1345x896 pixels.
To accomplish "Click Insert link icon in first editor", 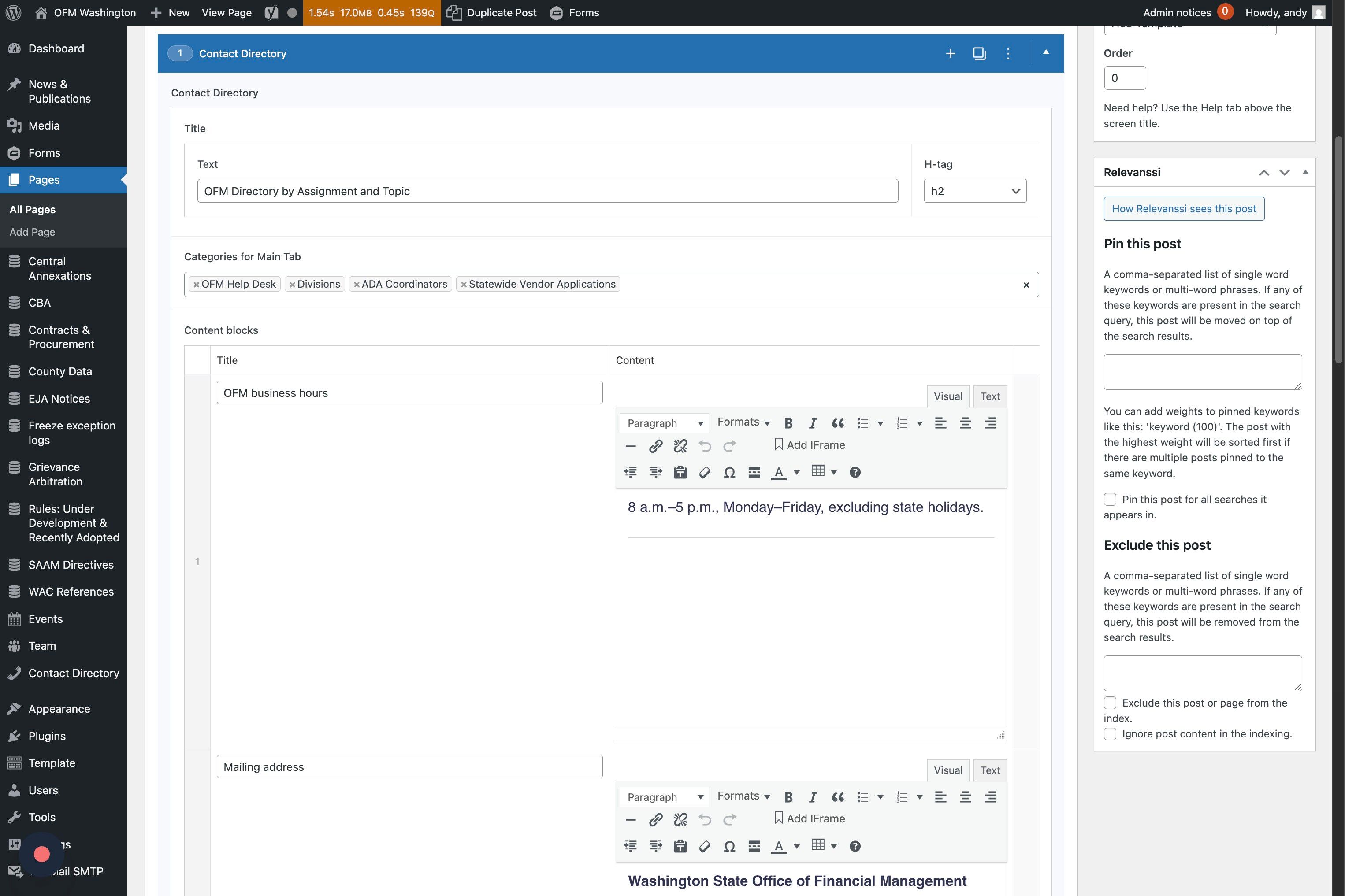I will coord(656,445).
